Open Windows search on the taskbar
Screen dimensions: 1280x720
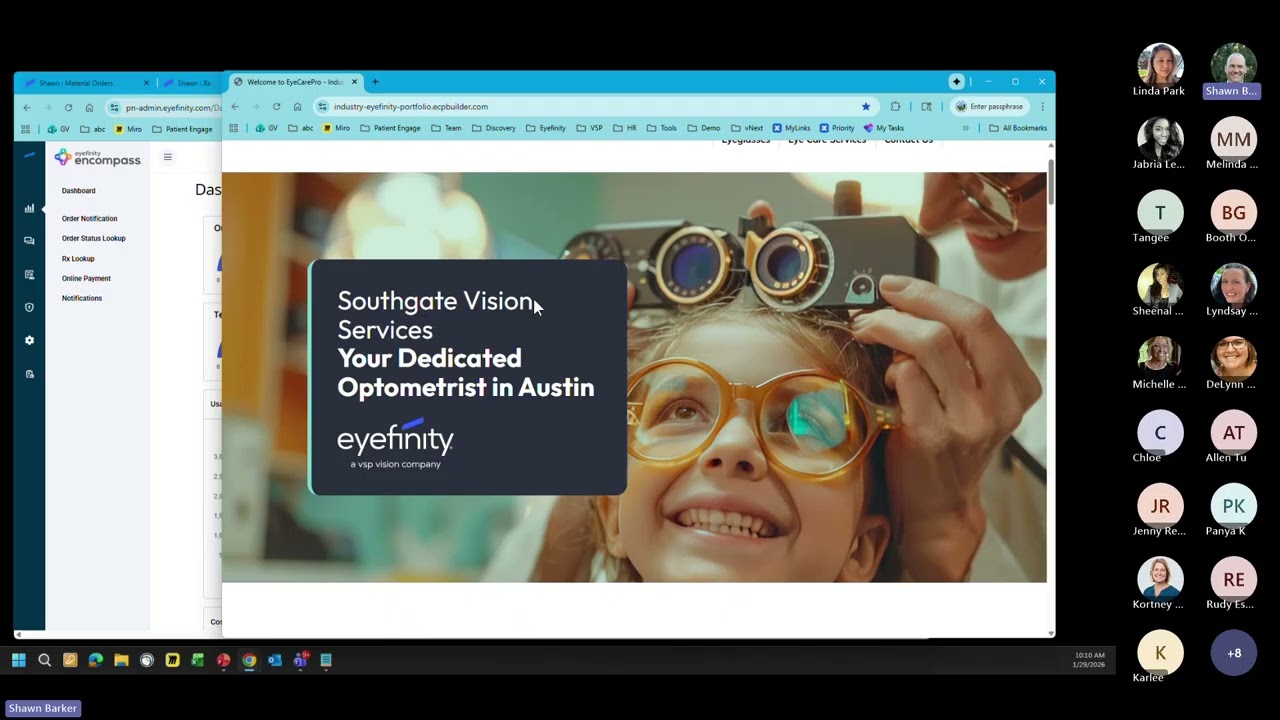click(x=44, y=660)
